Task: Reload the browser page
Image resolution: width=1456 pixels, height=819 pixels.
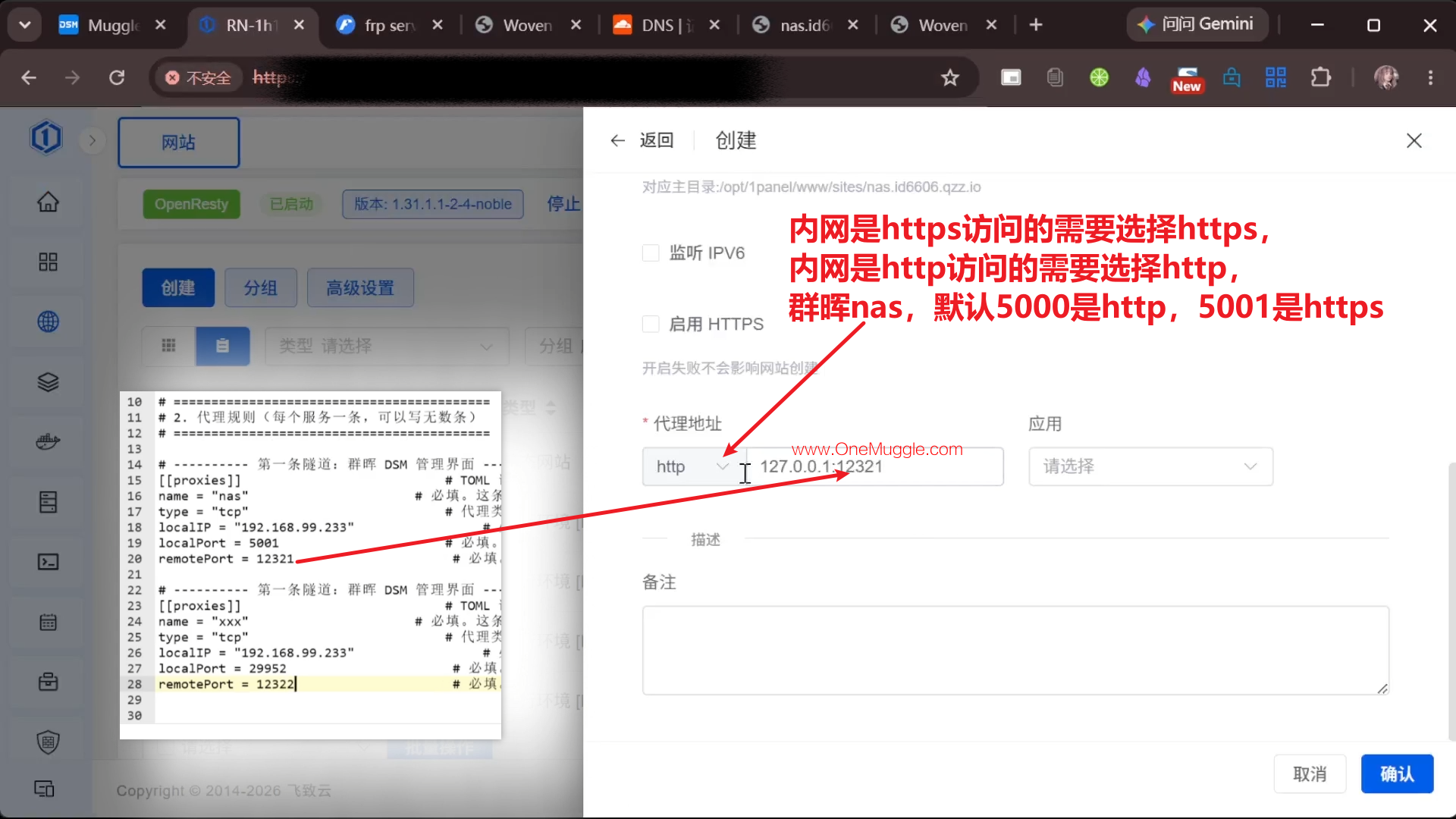Action: pyautogui.click(x=117, y=77)
